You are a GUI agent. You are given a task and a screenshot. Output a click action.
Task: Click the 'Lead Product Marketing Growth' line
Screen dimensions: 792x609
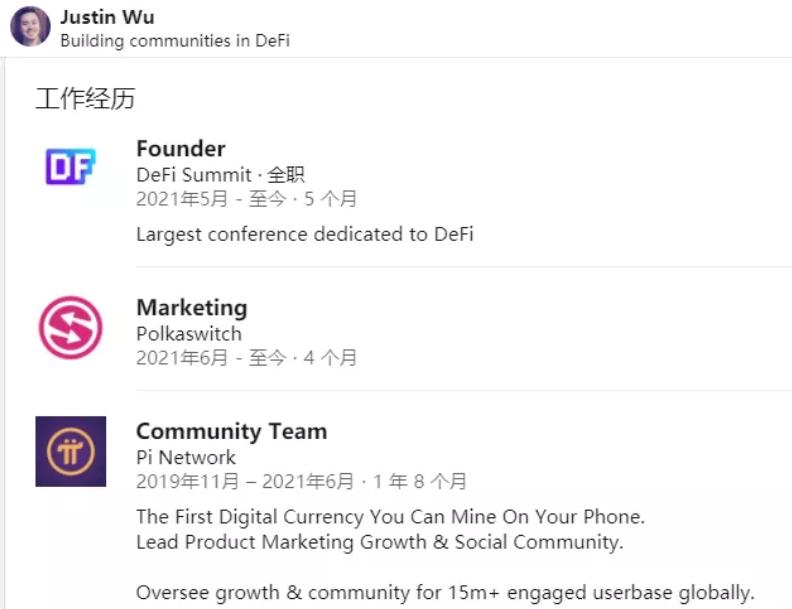coord(379,542)
